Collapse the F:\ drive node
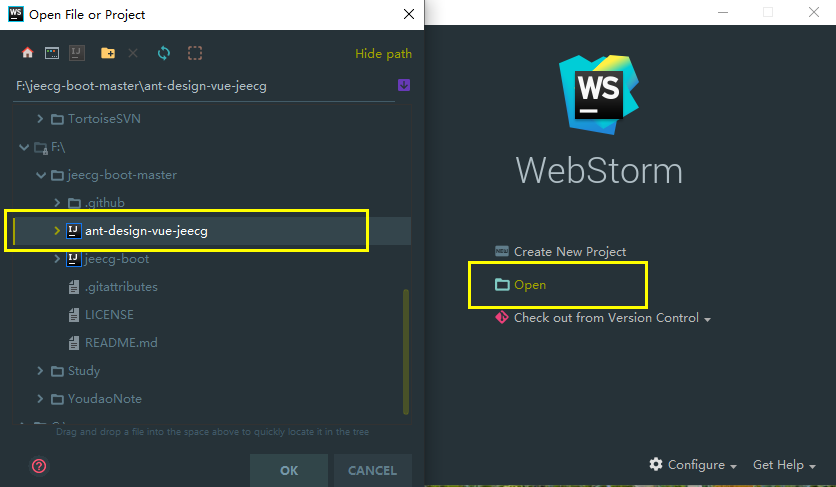 (x=23, y=147)
